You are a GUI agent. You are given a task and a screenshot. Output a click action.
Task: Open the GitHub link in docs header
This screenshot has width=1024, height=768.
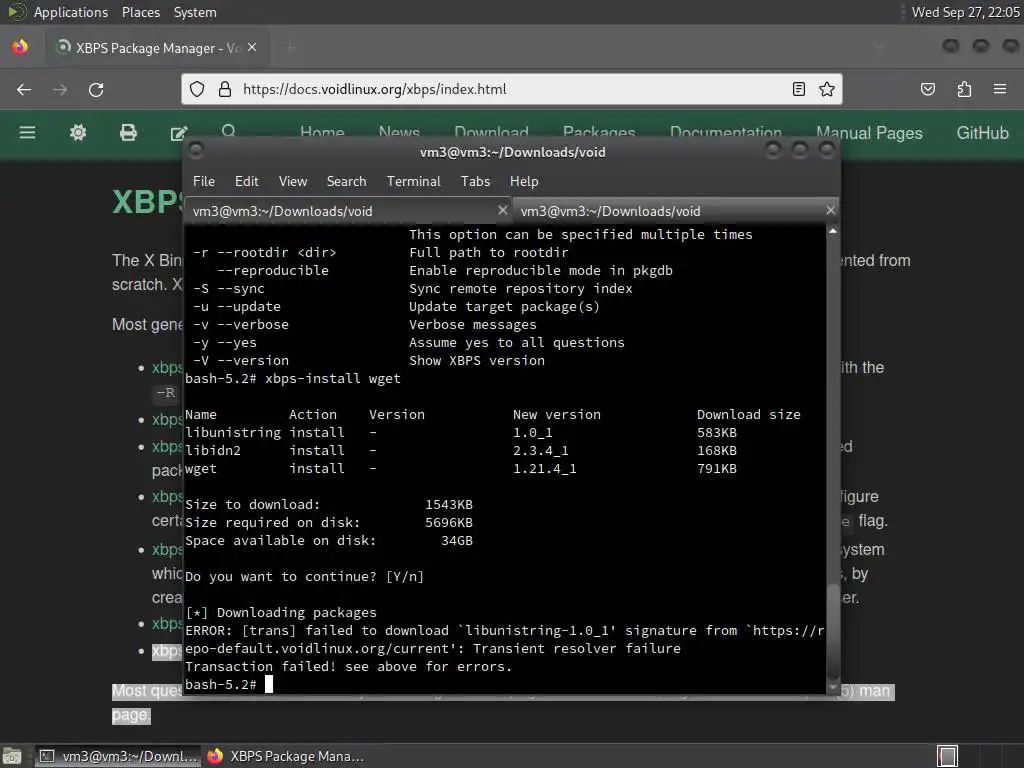[x=982, y=133]
